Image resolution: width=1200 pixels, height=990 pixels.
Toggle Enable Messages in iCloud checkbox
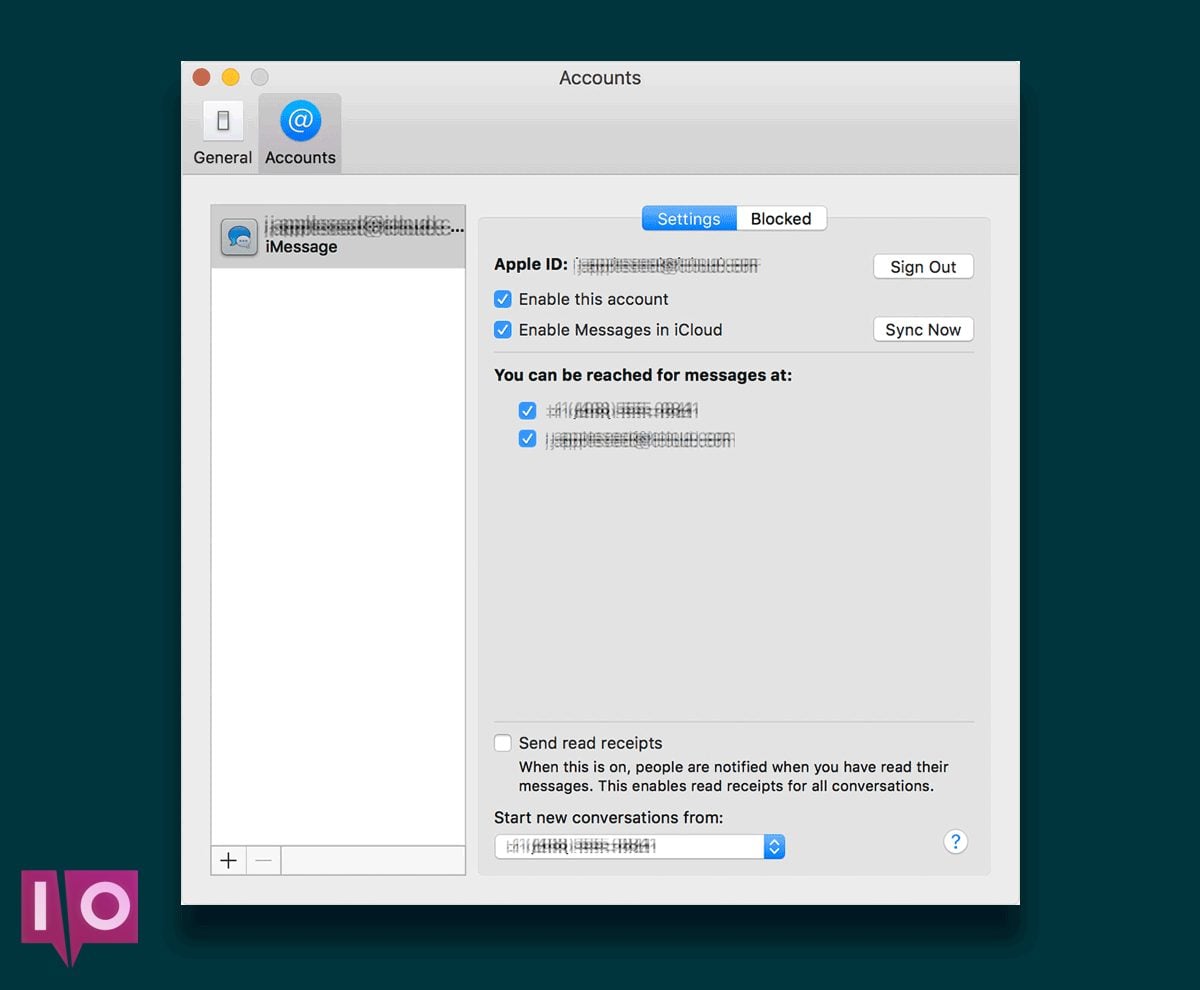[503, 330]
